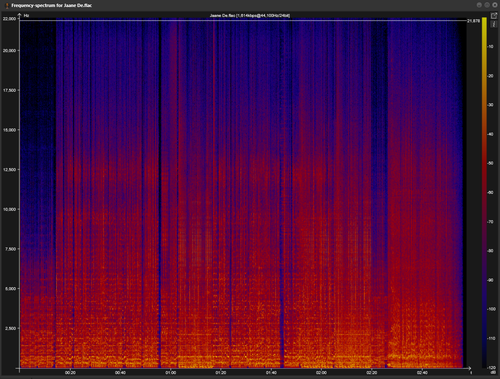Click the '10,000' frequency axis label
The image size is (500, 379).
9,209
